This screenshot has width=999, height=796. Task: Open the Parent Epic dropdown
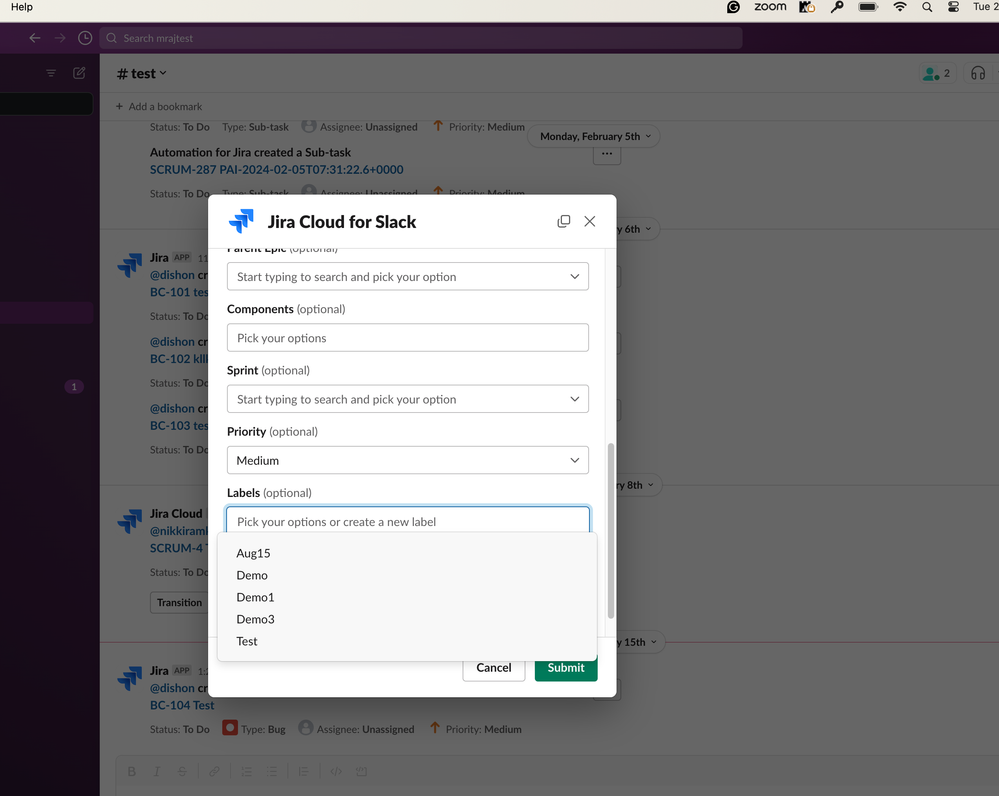click(x=408, y=277)
